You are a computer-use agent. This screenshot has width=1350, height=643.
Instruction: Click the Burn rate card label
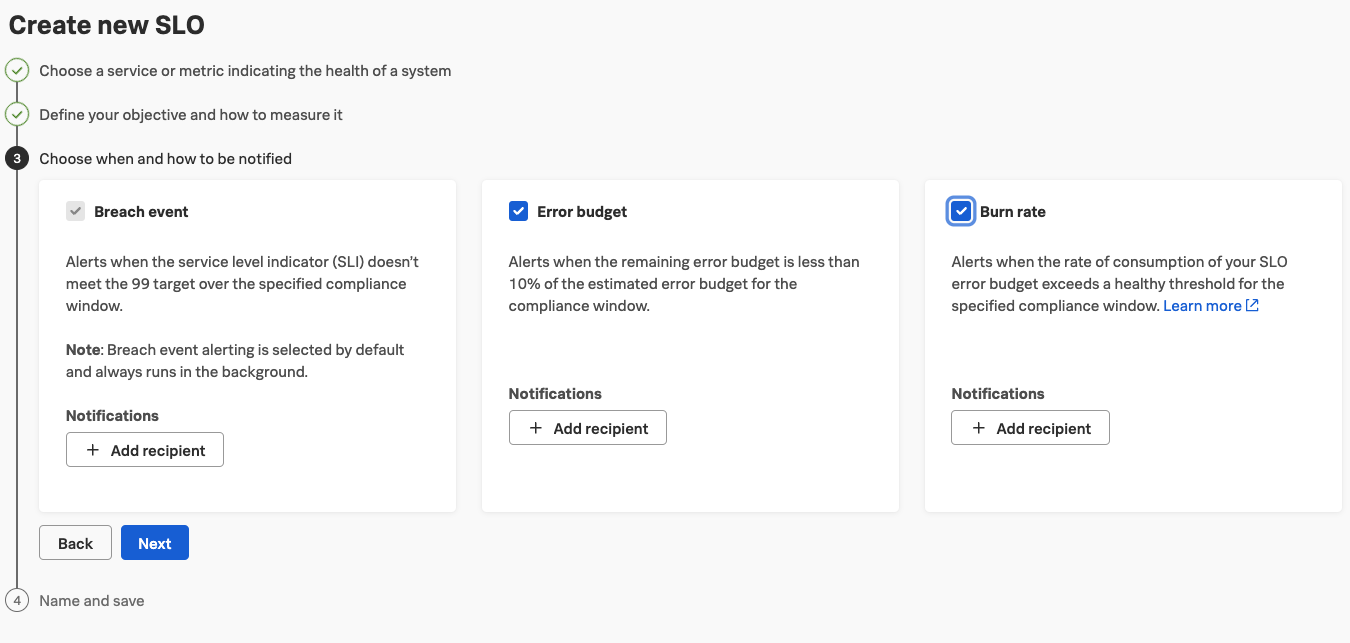click(1013, 212)
